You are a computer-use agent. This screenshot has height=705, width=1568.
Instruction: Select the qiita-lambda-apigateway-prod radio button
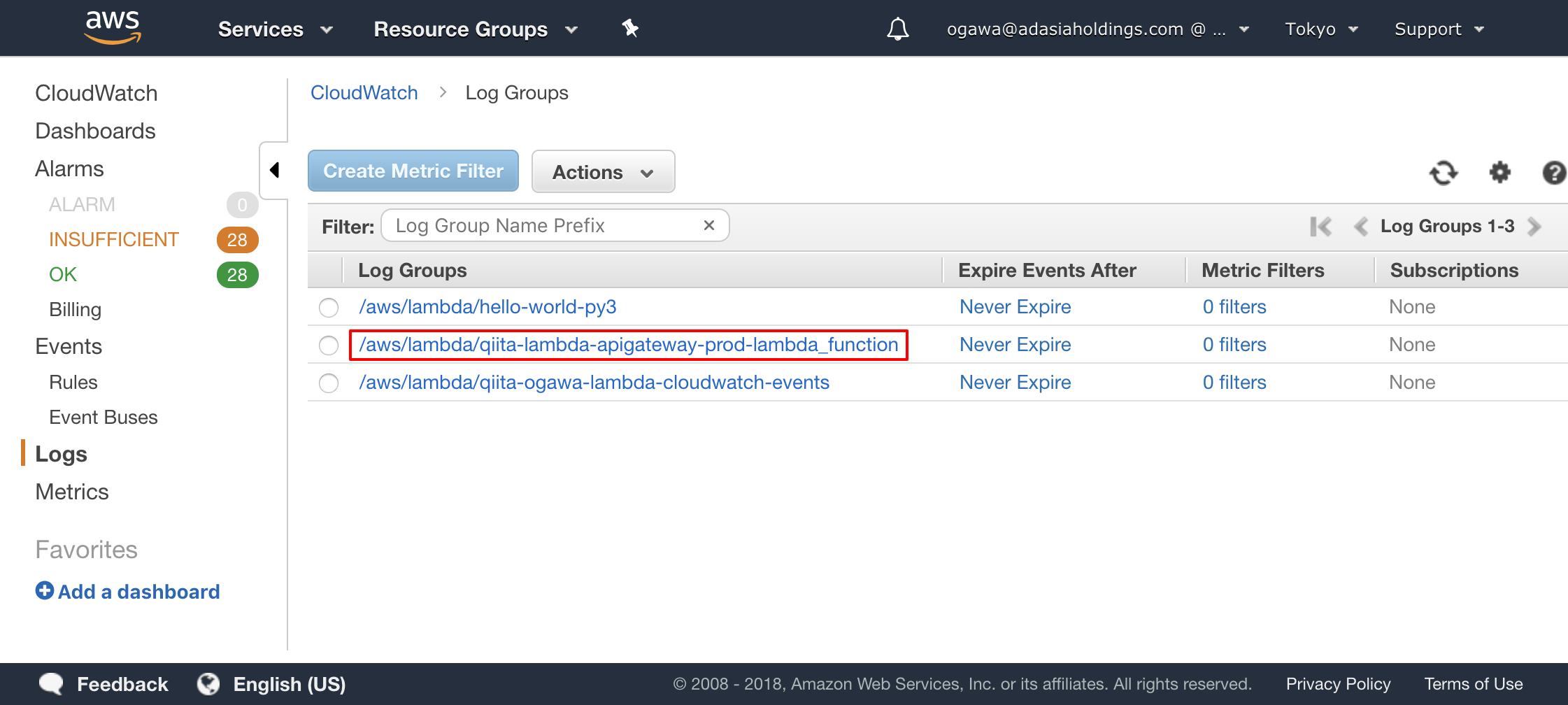[x=328, y=345]
